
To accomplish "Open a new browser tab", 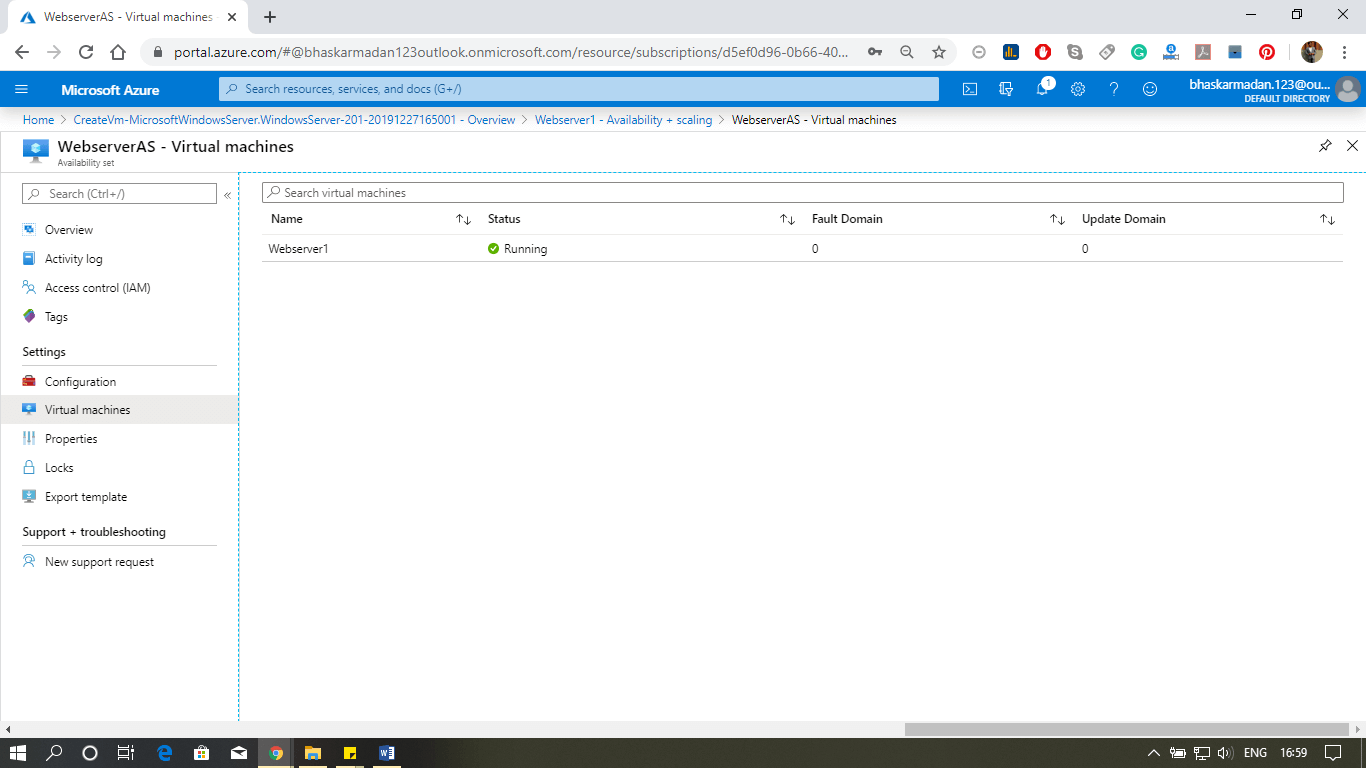I will coord(270,17).
